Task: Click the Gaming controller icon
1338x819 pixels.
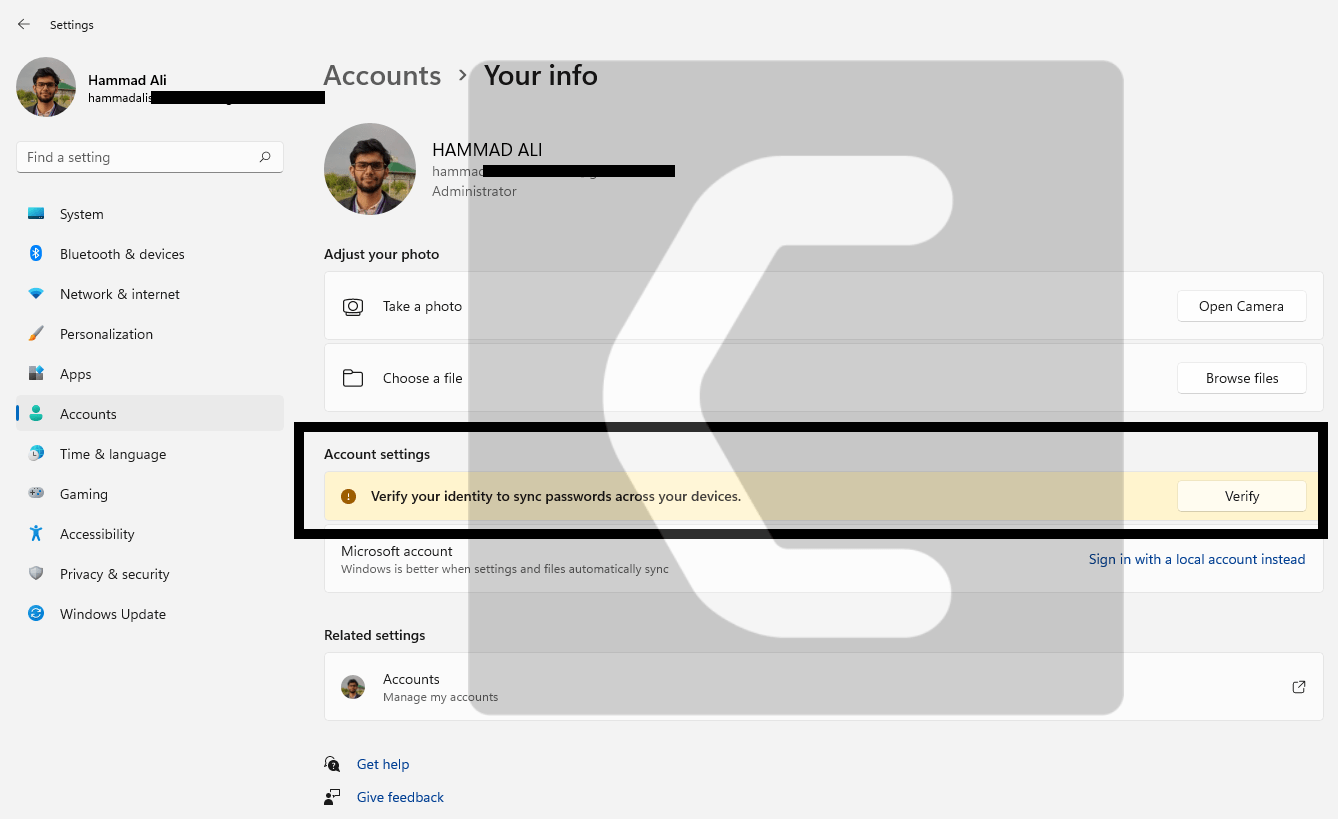Action: [x=36, y=494]
